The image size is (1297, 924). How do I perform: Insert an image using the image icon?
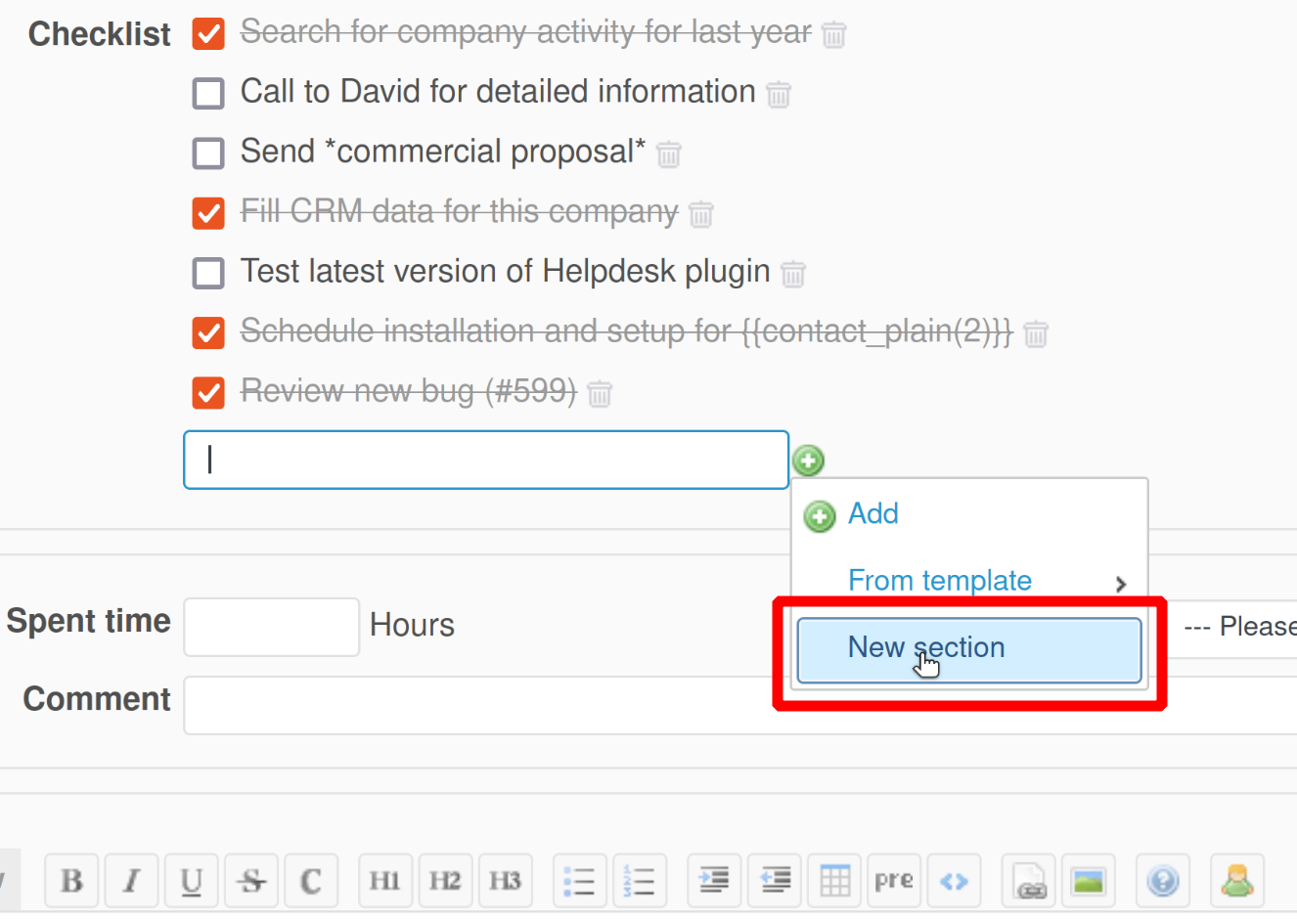pos(1089,880)
